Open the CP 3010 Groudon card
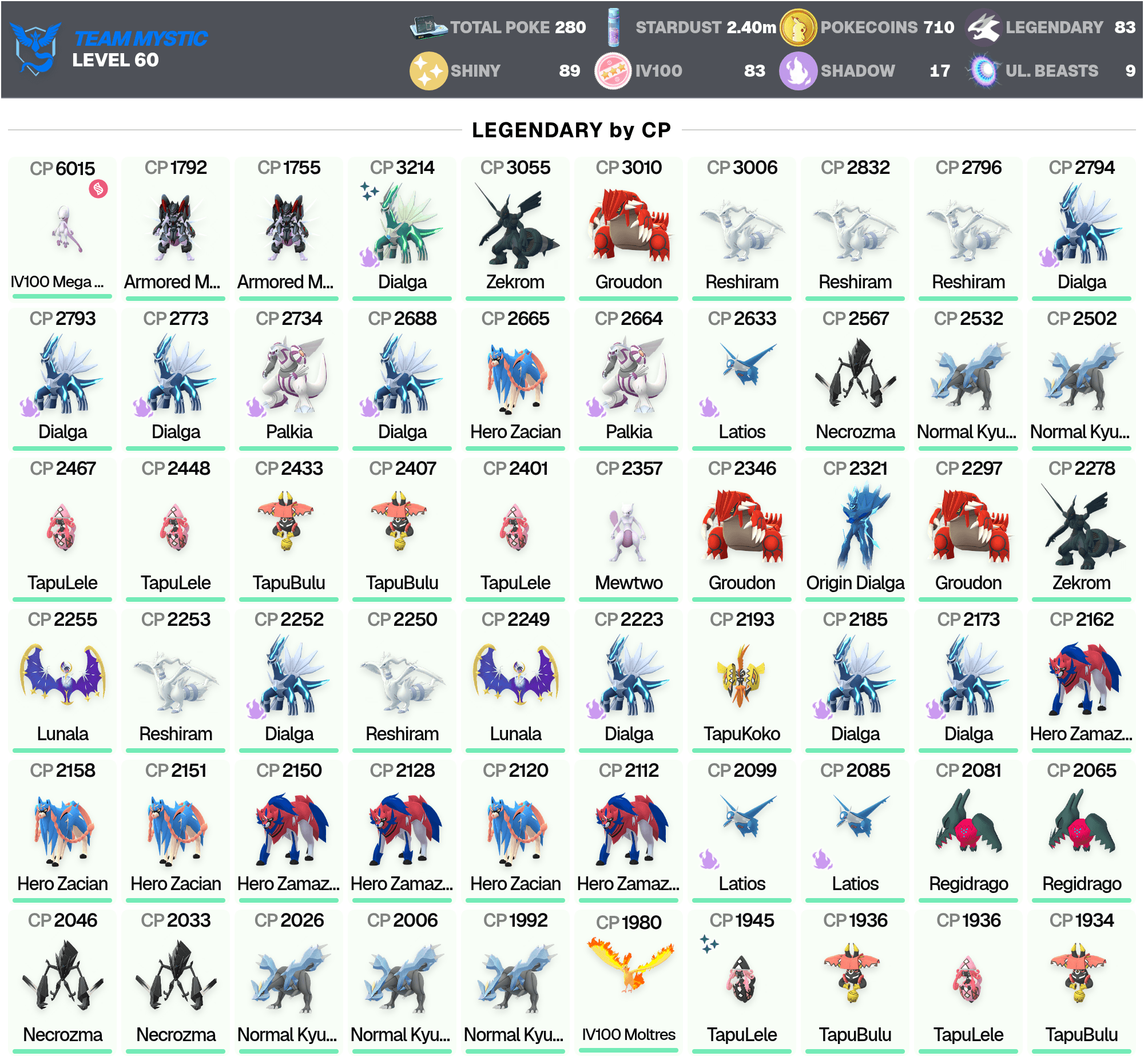Image resolution: width=1144 pixels, height=1064 pixels. (629, 228)
